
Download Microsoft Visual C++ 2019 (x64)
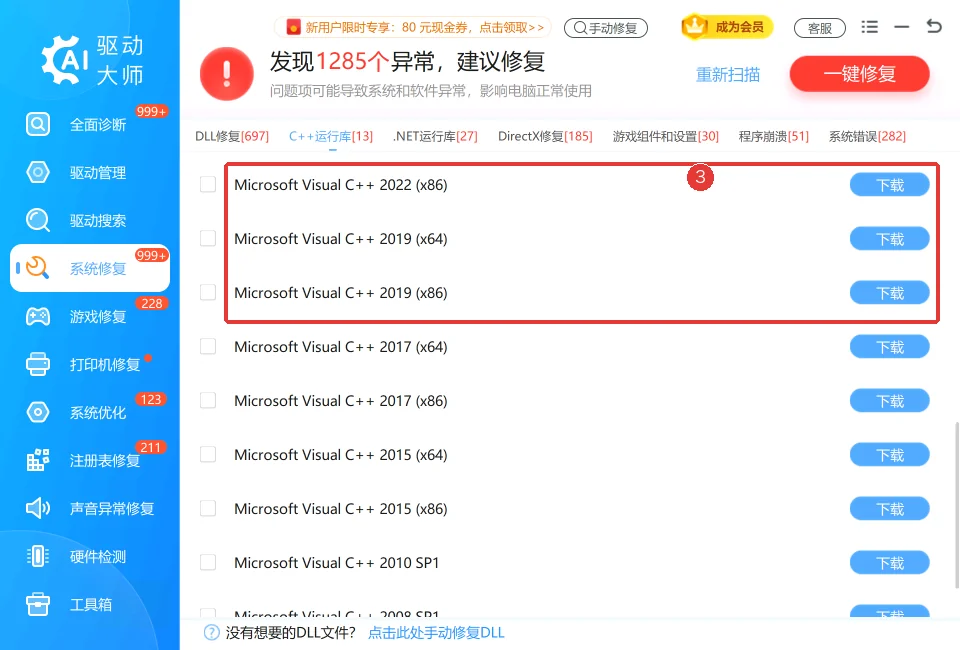pos(890,239)
